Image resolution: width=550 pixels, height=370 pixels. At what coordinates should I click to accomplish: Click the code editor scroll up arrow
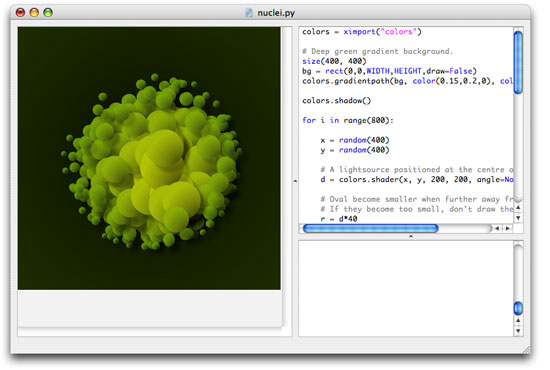point(518,208)
